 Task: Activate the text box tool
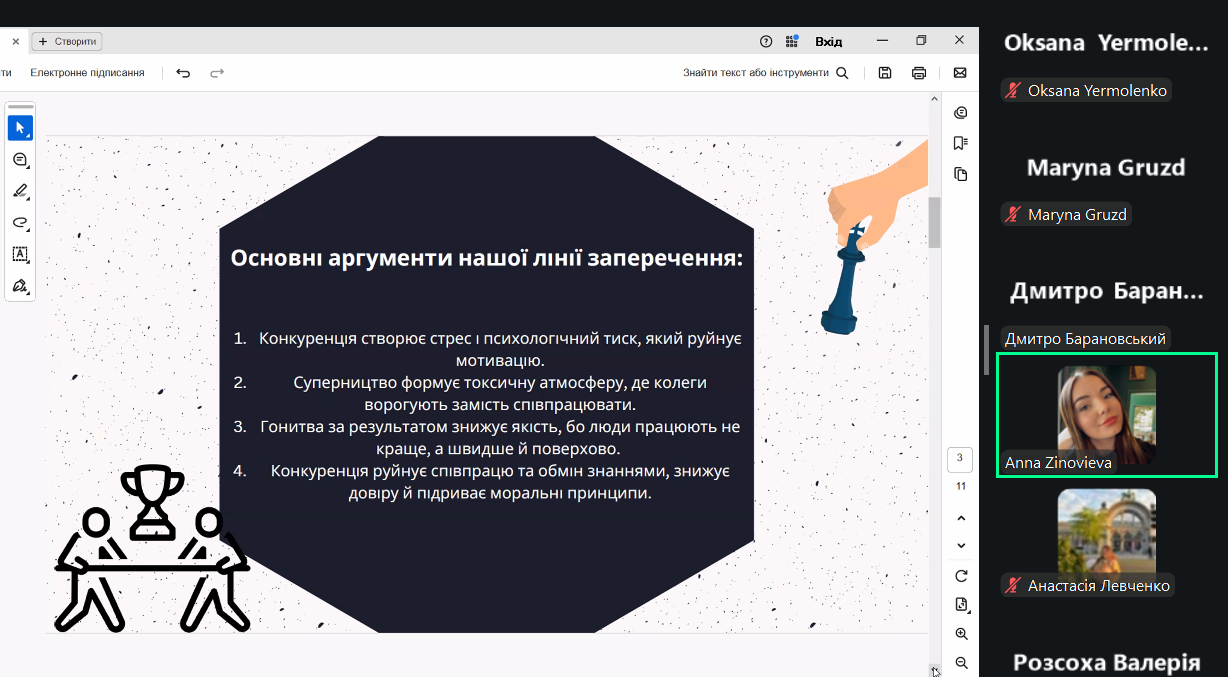coord(20,254)
